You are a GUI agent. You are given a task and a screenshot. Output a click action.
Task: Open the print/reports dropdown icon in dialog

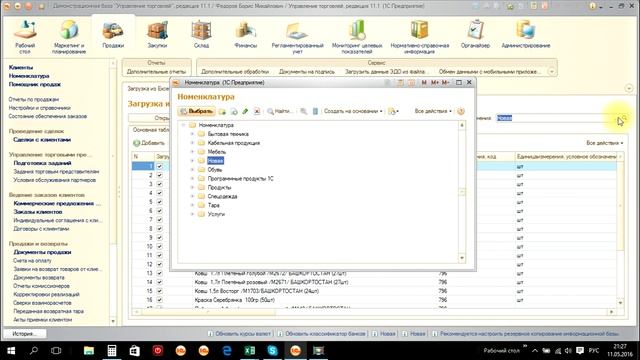(x=393, y=111)
